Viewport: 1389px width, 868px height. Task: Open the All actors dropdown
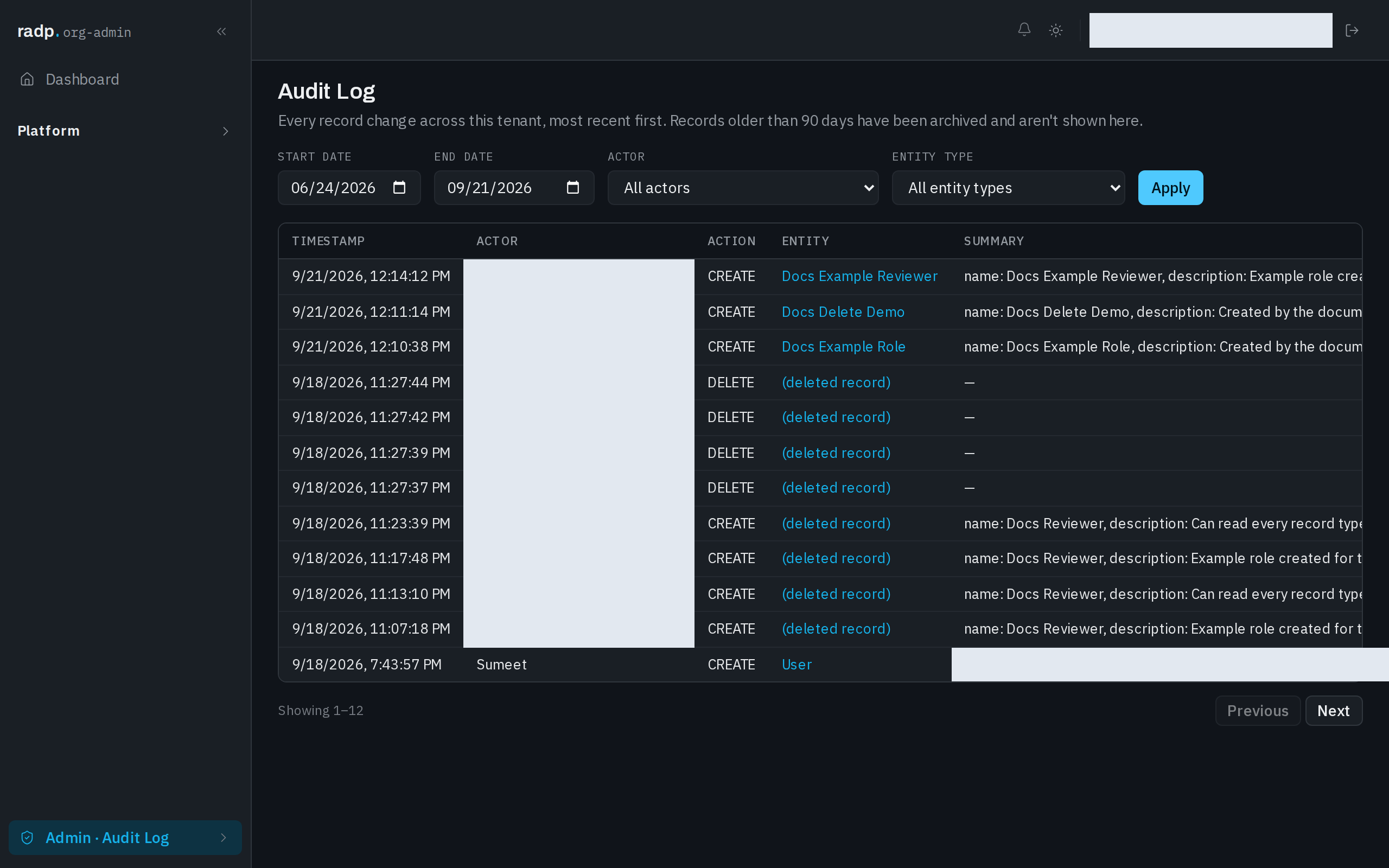point(743,188)
